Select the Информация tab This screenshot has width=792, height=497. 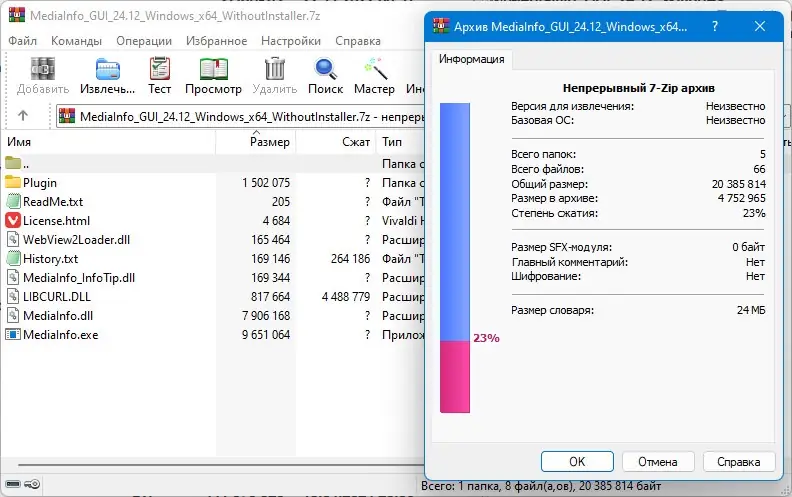coord(471,59)
